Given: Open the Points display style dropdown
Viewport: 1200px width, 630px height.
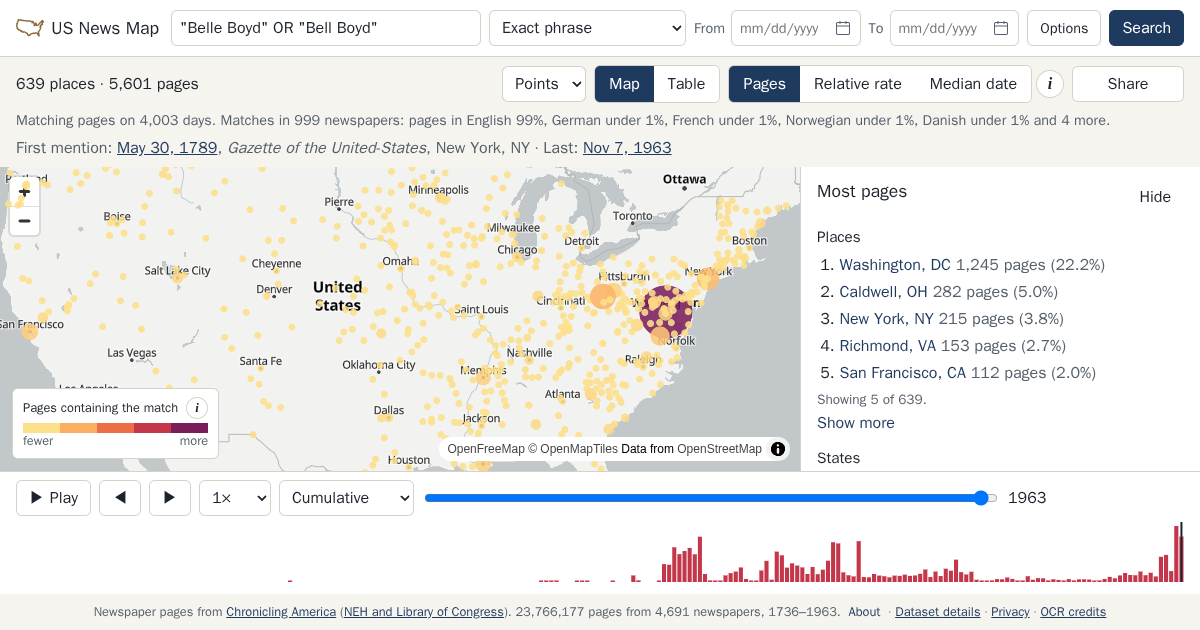Looking at the screenshot, I should tap(544, 84).
